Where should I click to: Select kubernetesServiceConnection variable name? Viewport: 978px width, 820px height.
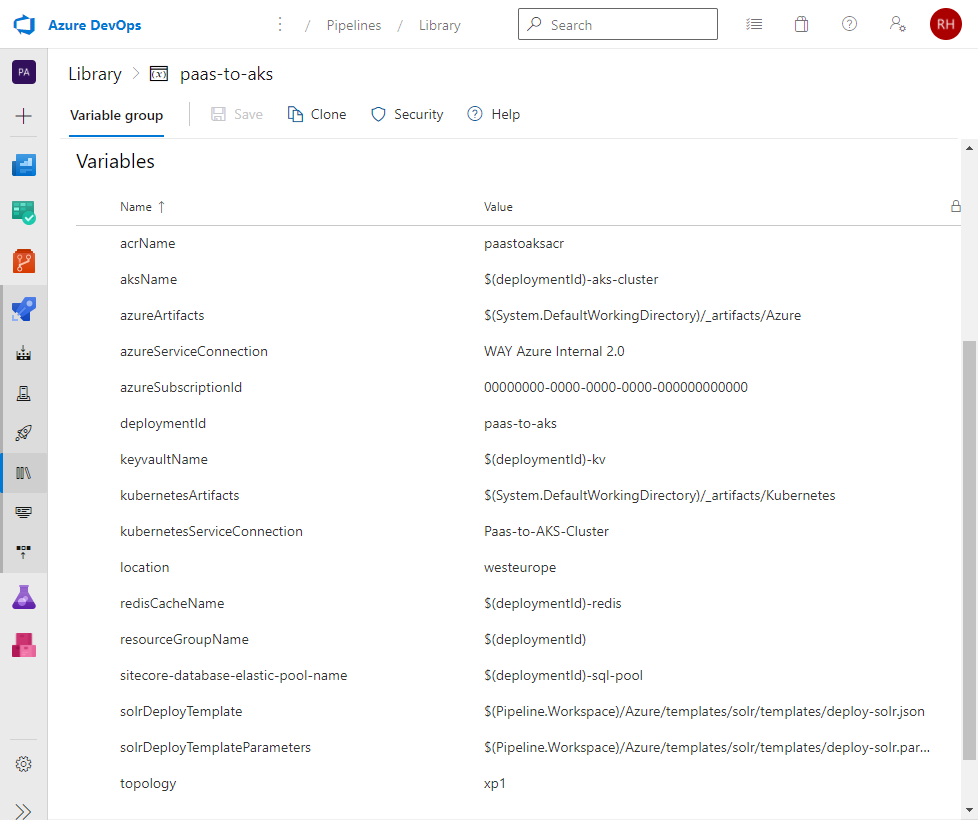[211, 531]
